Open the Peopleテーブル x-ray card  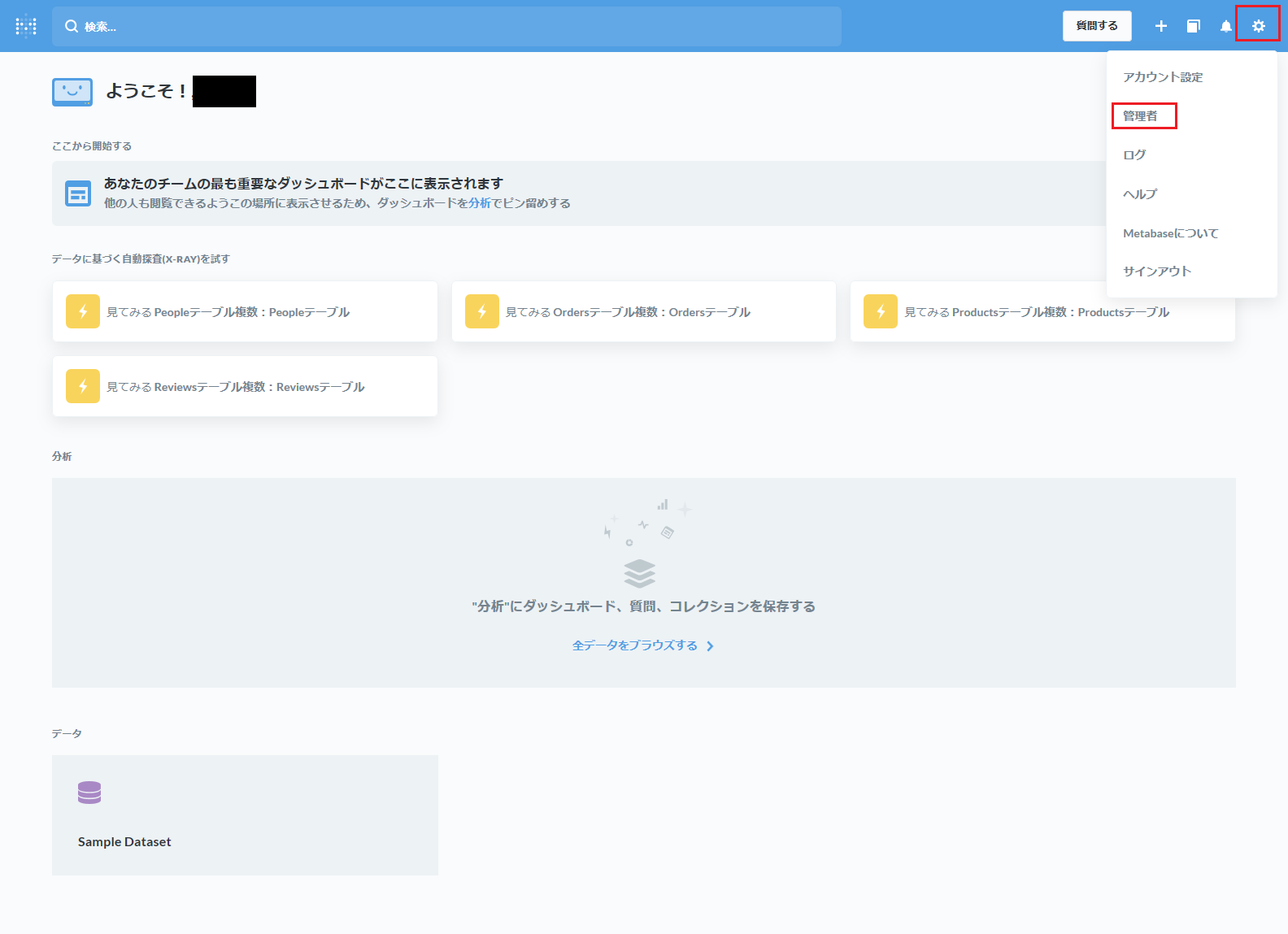(245, 311)
